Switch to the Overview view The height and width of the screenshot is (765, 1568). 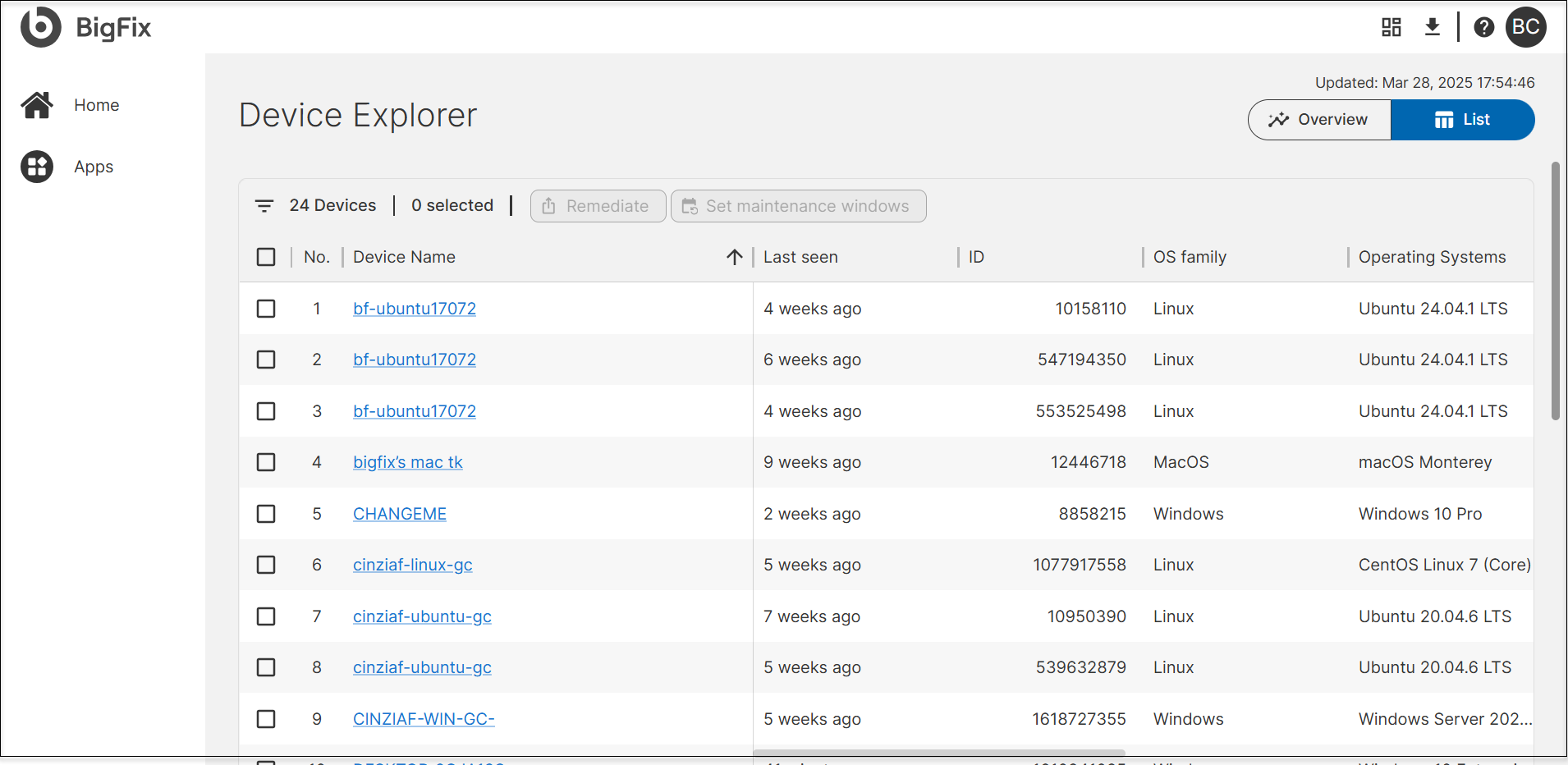(x=1319, y=120)
